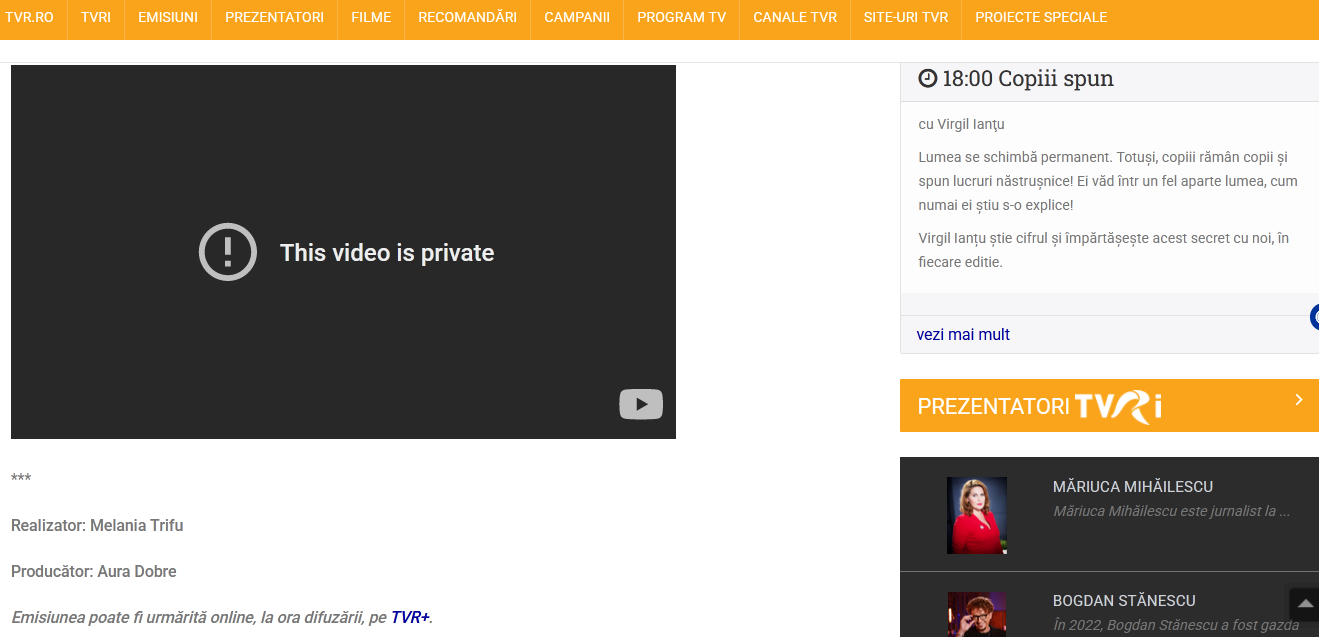Open the CANALE TVR menu

coord(795,17)
